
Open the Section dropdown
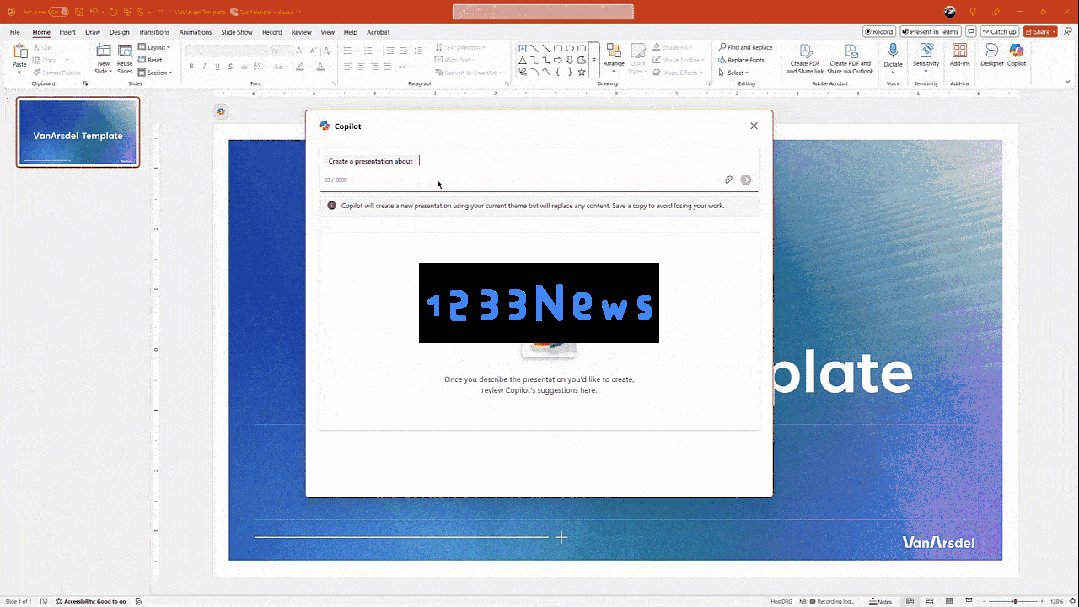pyautogui.click(x=155, y=72)
